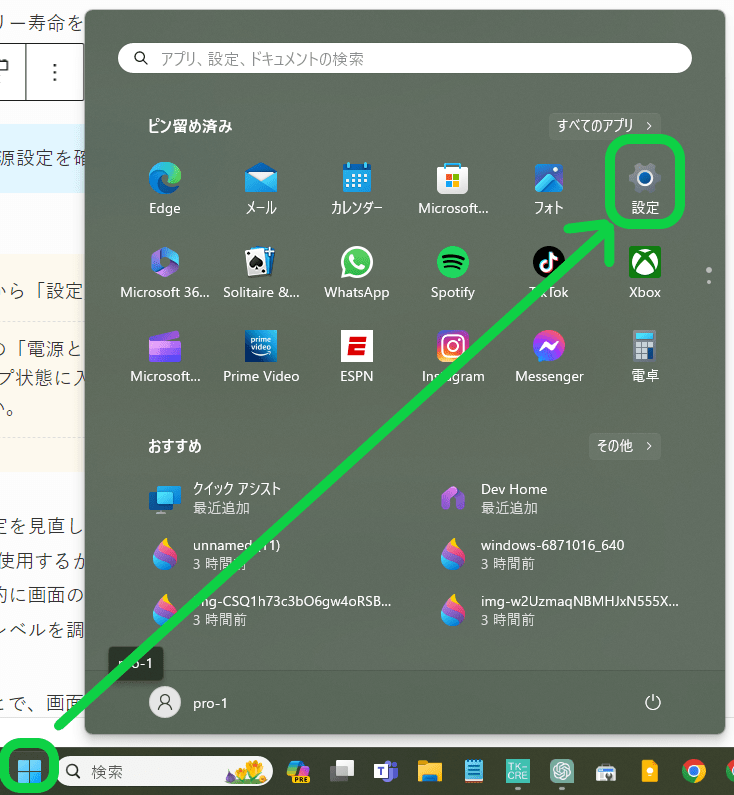Screen dimensions: 734x795
Task: Open the ChatGPT app on taskbar
Action: (562, 772)
